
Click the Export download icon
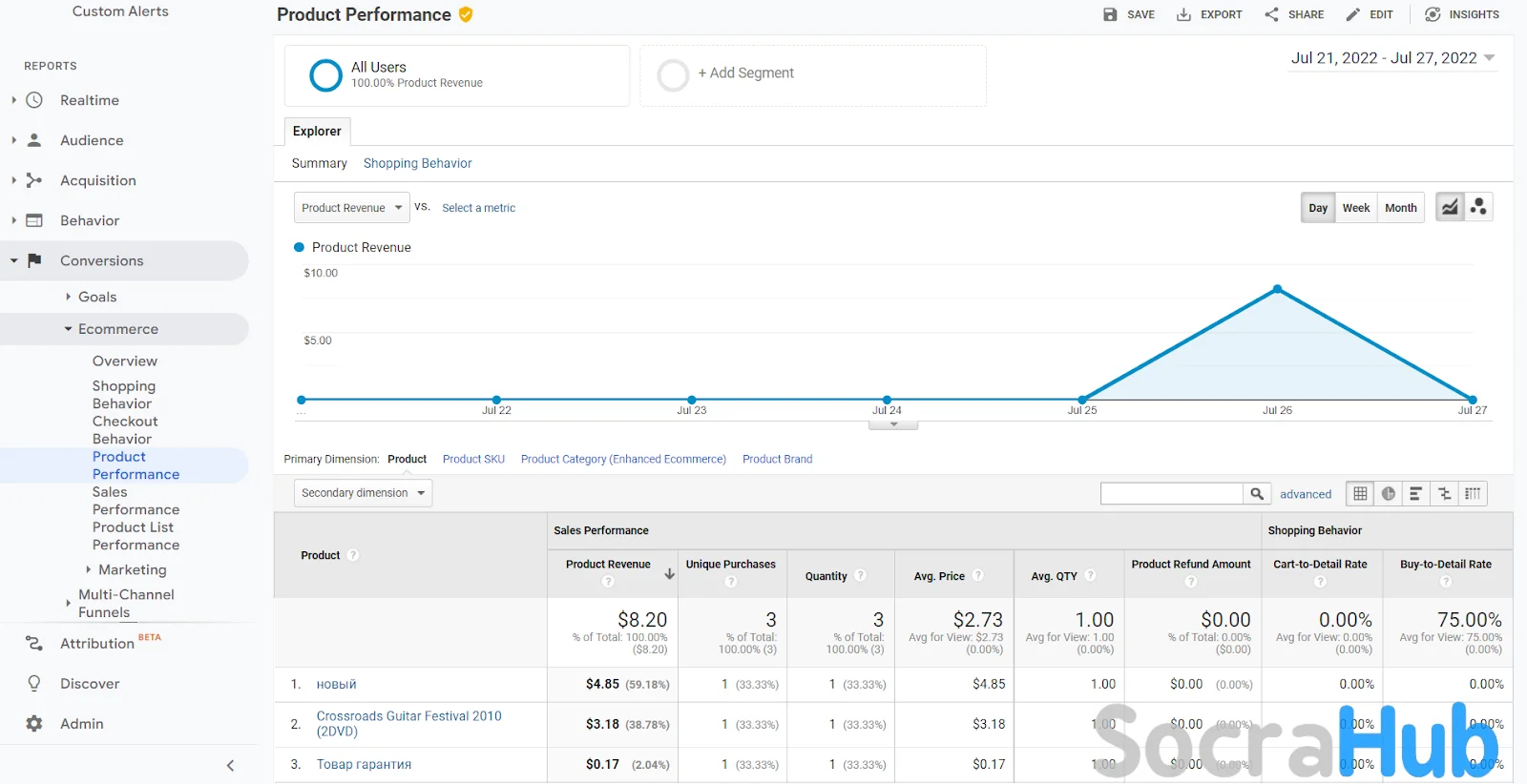(1183, 14)
